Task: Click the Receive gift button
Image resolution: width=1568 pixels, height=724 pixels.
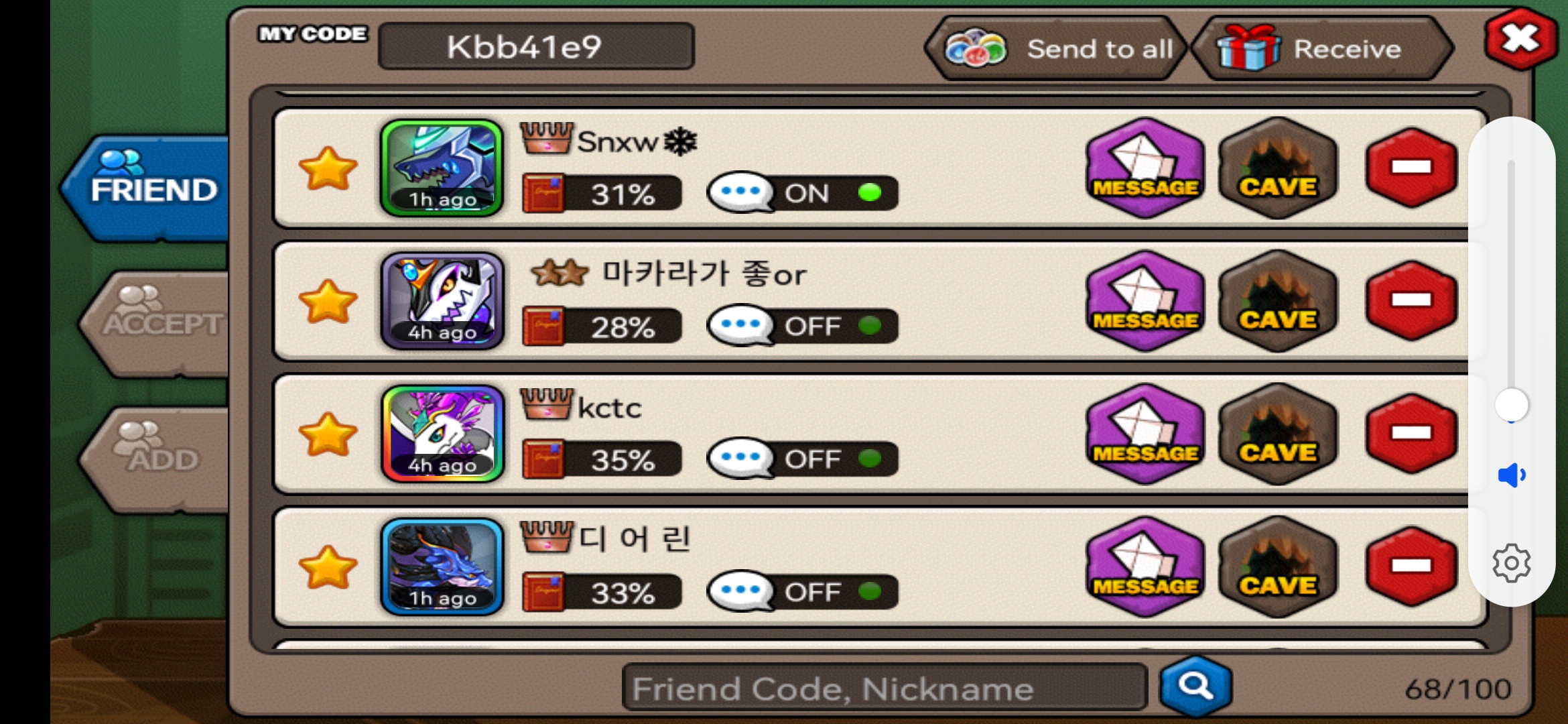Action: point(1322,49)
